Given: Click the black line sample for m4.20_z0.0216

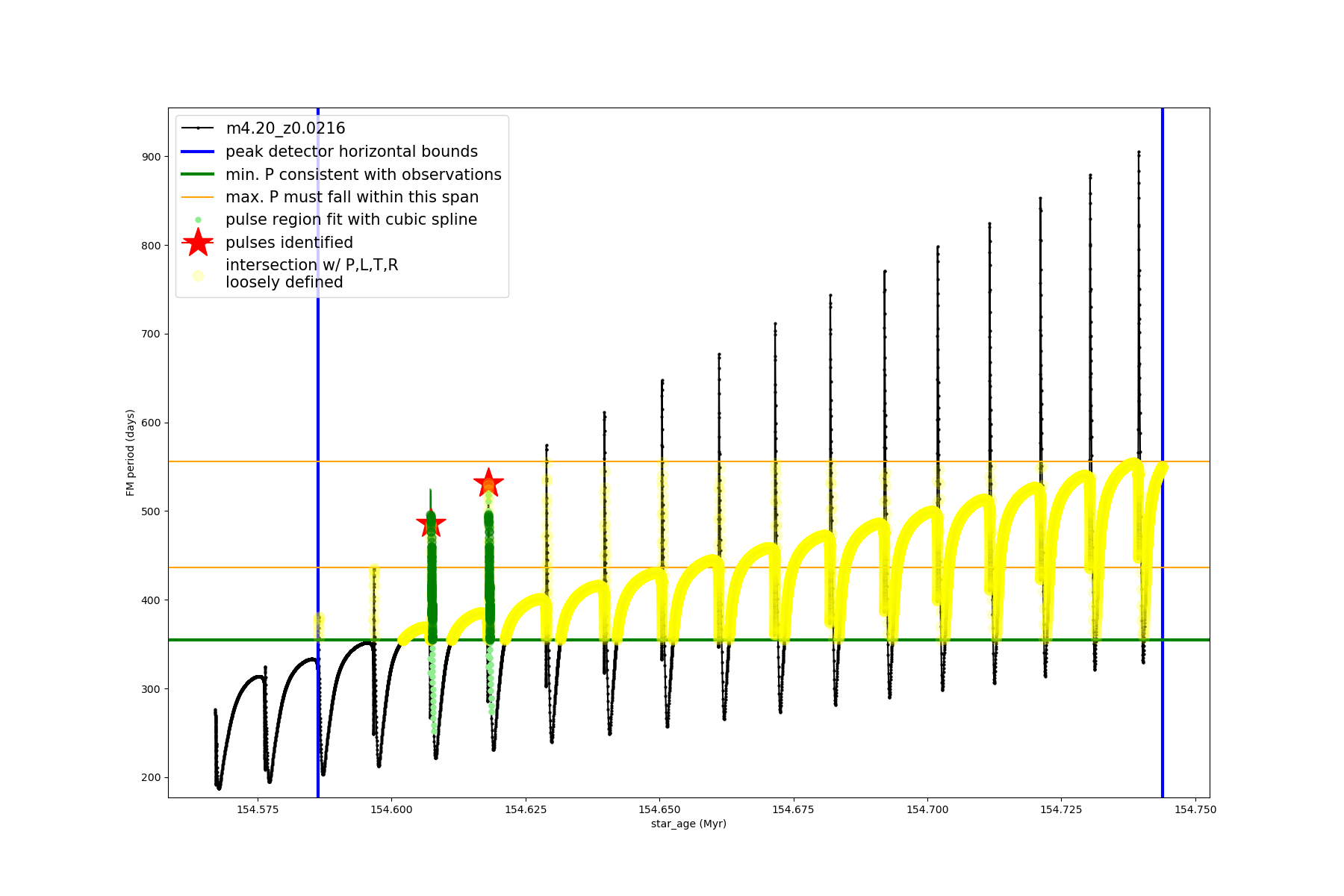Looking at the screenshot, I should 198,128.
